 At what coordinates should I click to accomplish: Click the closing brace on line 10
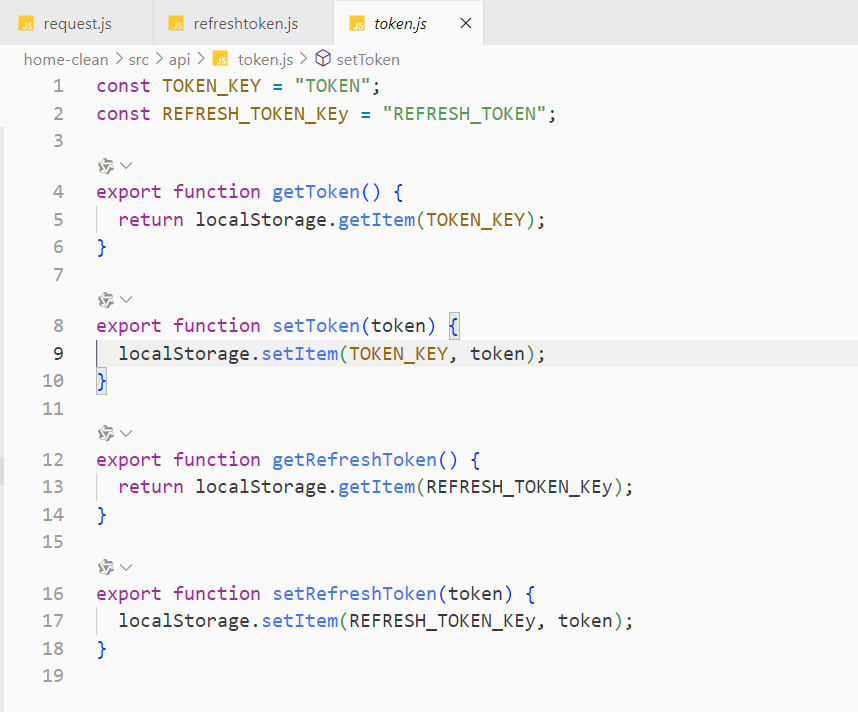101,381
